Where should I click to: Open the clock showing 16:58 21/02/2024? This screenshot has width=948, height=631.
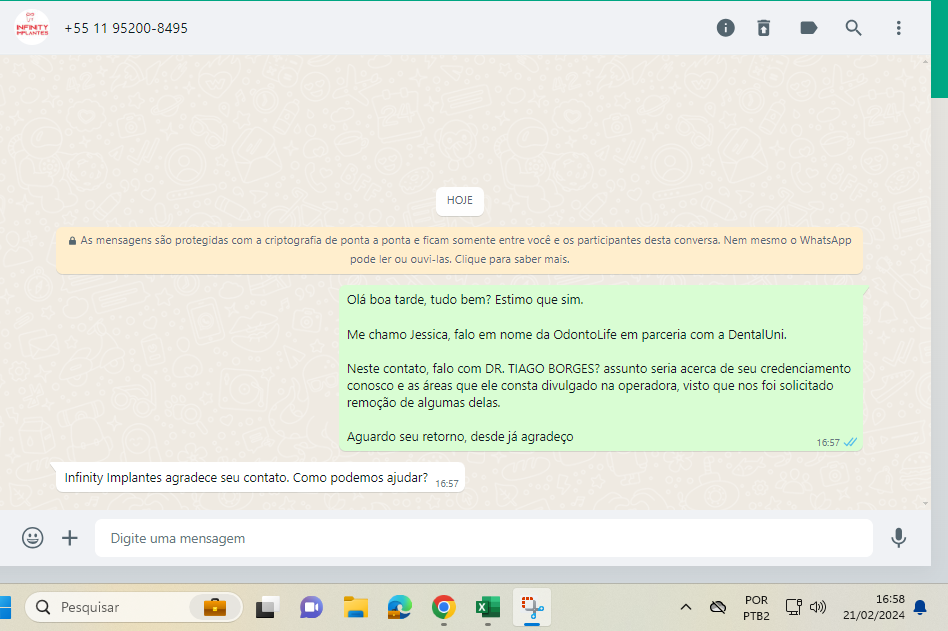(x=874, y=607)
